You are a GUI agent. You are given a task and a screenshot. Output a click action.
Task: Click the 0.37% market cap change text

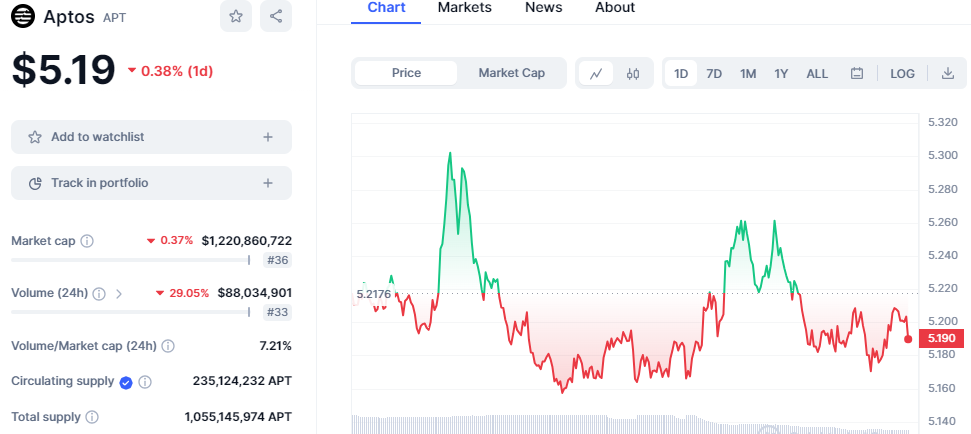176,240
